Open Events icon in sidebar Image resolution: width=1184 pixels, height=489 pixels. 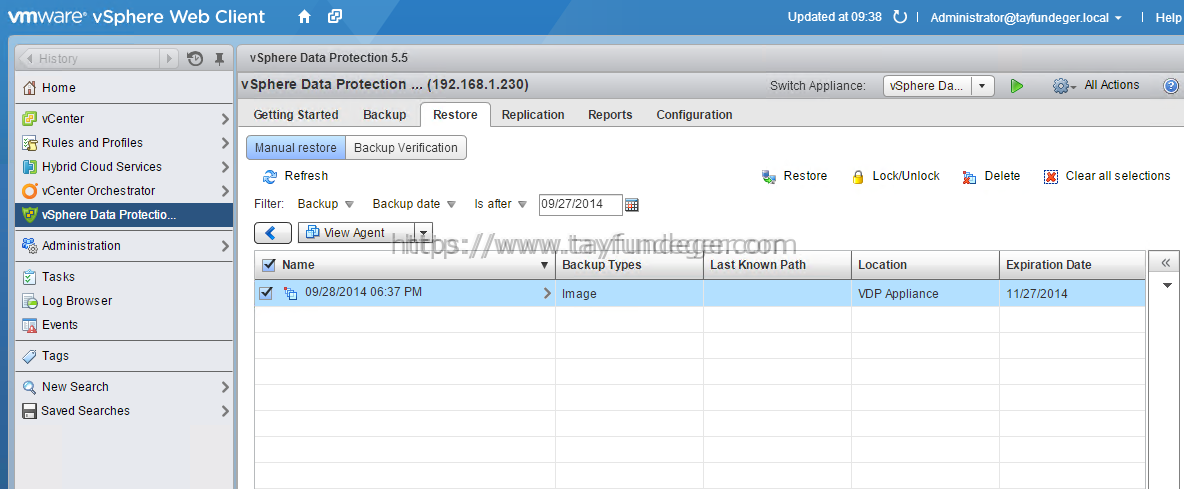click(29, 325)
